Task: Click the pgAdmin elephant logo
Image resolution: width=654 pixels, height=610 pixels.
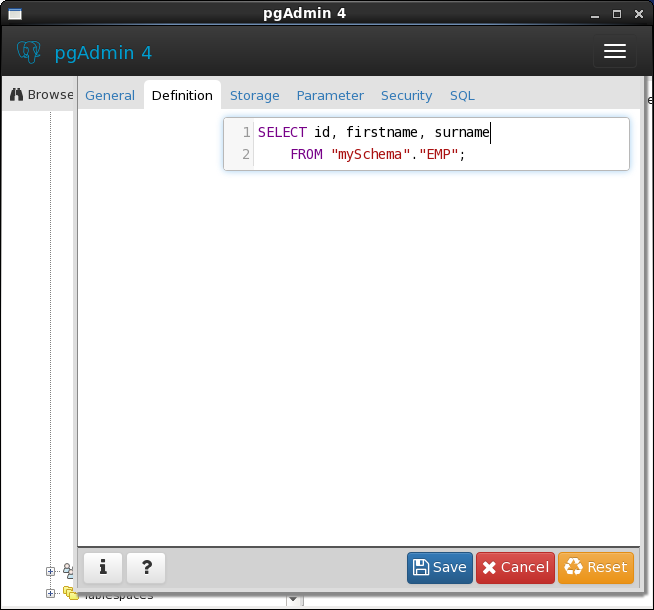Action: tap(29, 52)
